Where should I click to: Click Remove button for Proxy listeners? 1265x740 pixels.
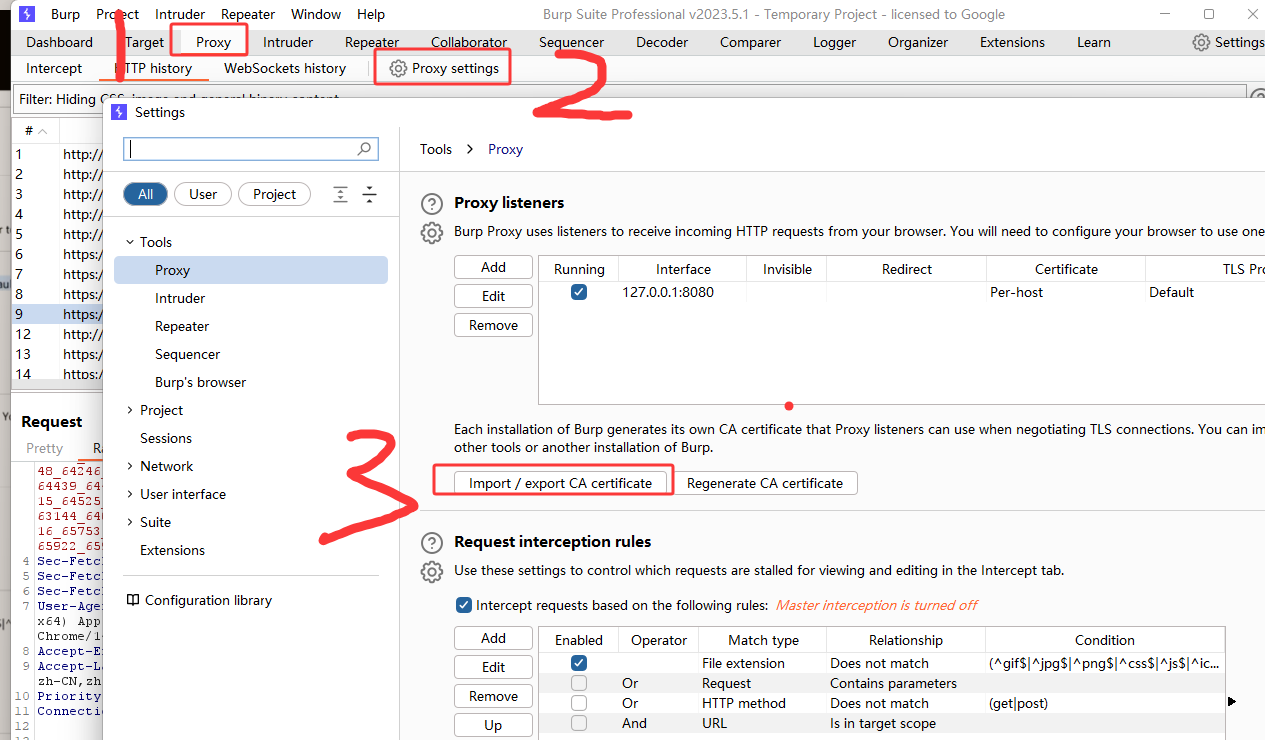pos(493,325)
